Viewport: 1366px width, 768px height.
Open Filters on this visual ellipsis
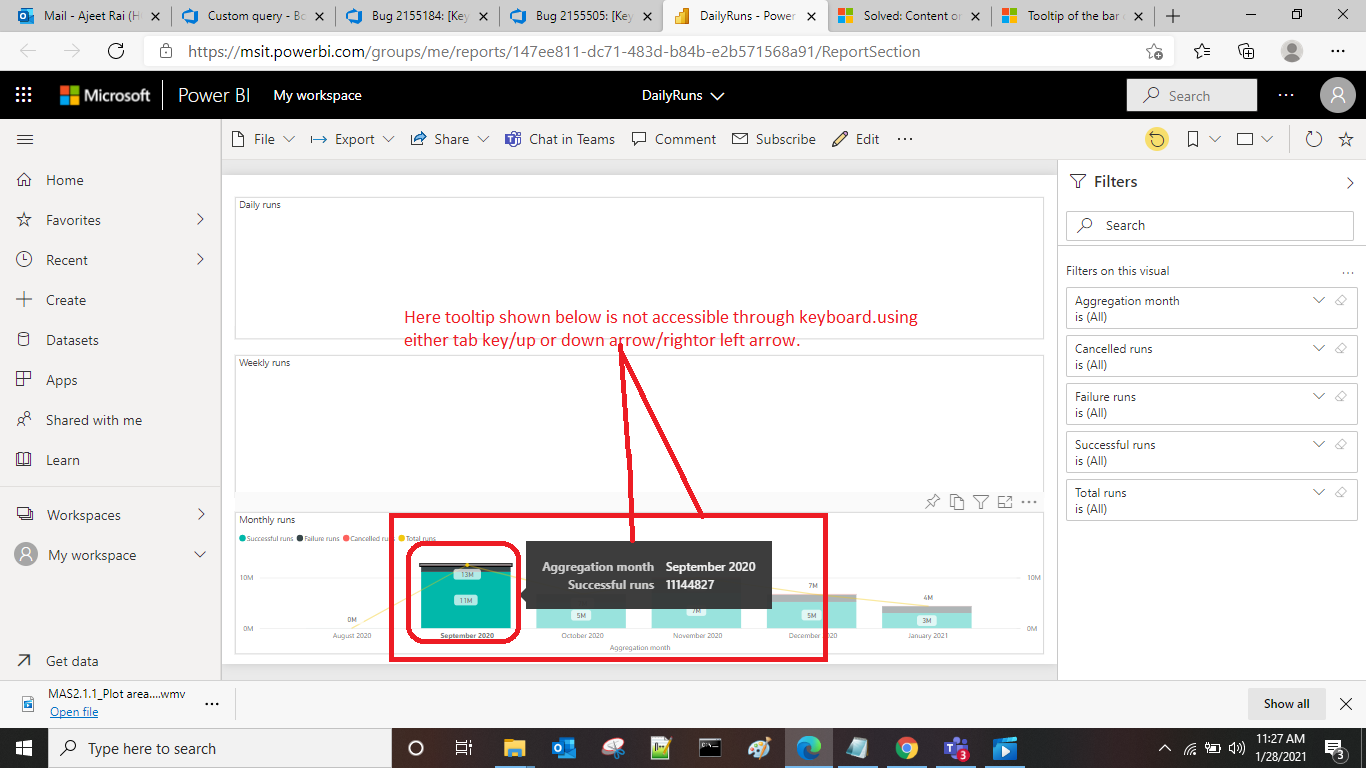click(x=1348, y=271)
